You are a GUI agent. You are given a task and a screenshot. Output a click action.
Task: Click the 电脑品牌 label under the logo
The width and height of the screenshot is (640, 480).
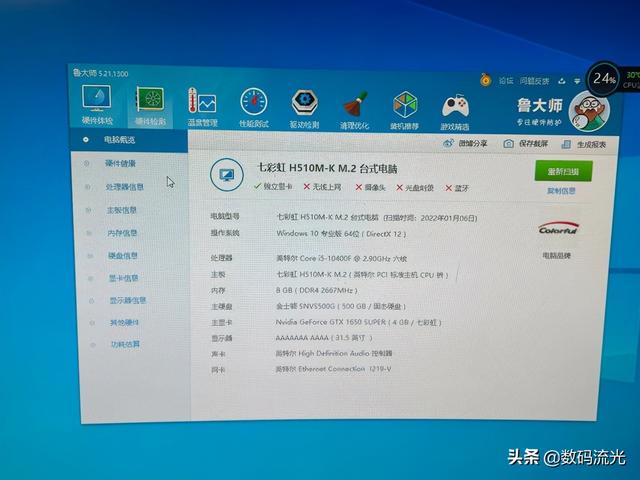556,256
